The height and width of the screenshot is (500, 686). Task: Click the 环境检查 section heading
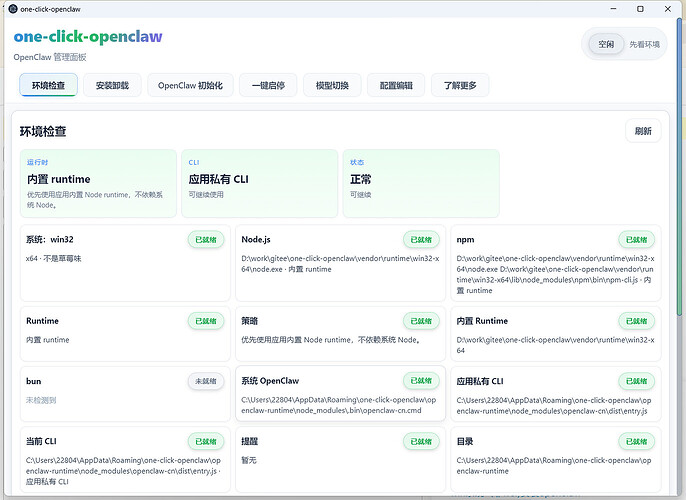[43, 131]
